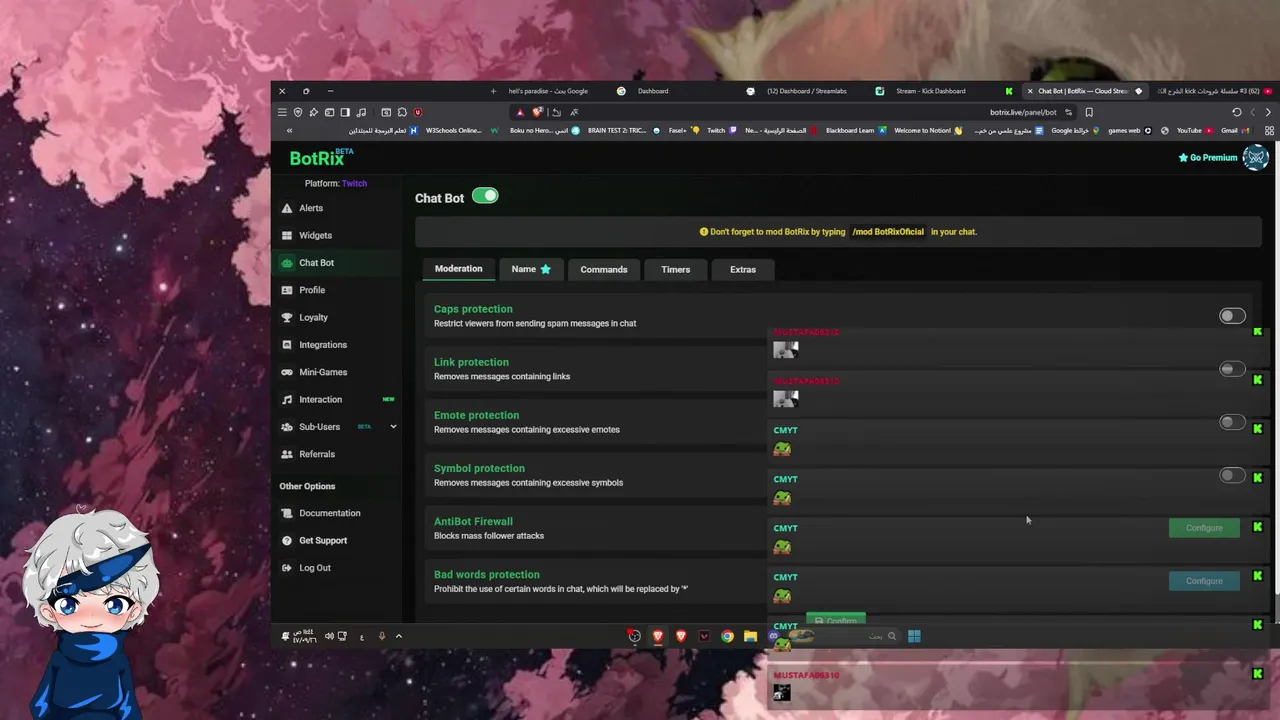This screenshot has width=1280, height=720.
Task: Toggle the Chat Bot master switch off
Action: pyautogui.click(x=485, y=196)
